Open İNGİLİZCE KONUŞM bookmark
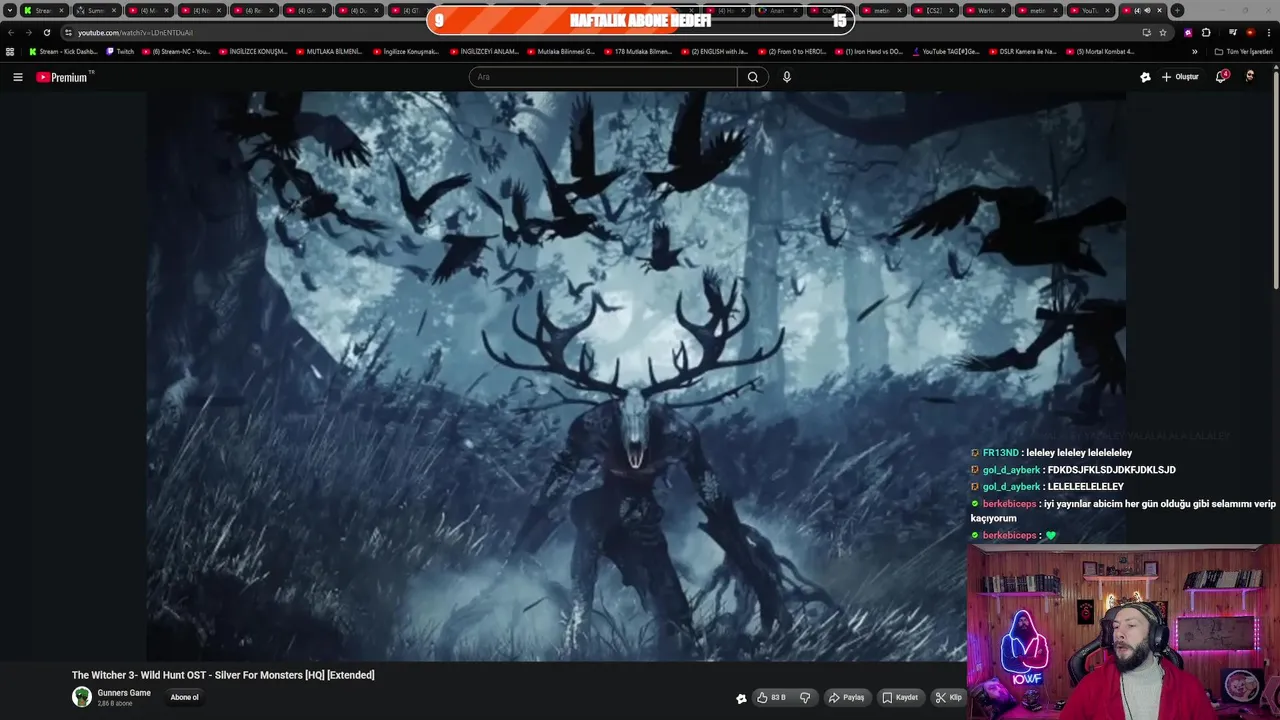 (253, 51)
